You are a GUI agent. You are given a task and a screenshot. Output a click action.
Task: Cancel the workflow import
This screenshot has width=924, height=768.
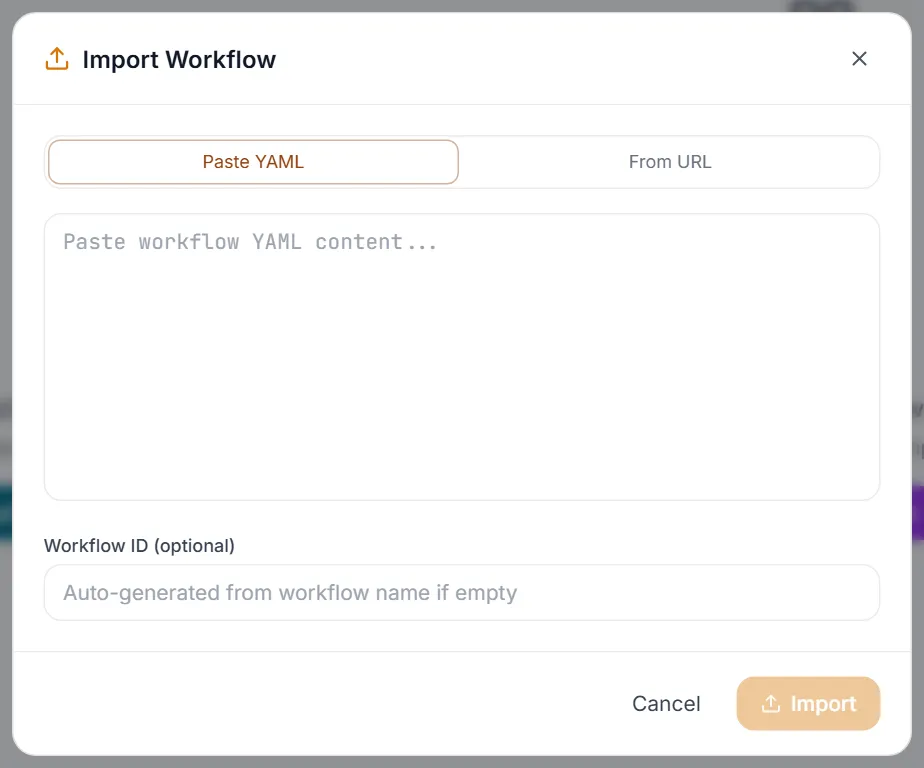pos(666,704)
